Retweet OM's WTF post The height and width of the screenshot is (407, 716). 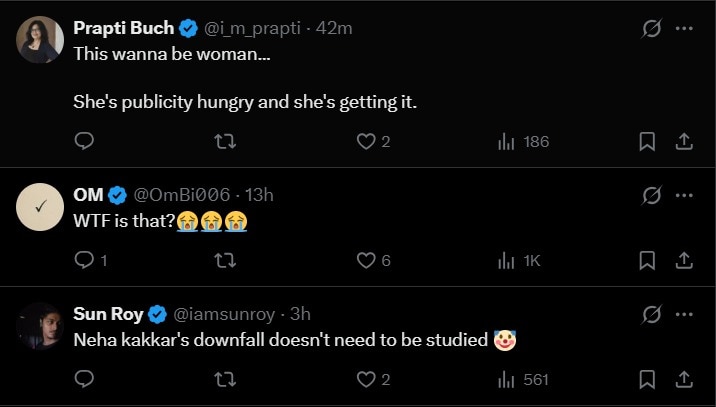(x=226, y=260)
